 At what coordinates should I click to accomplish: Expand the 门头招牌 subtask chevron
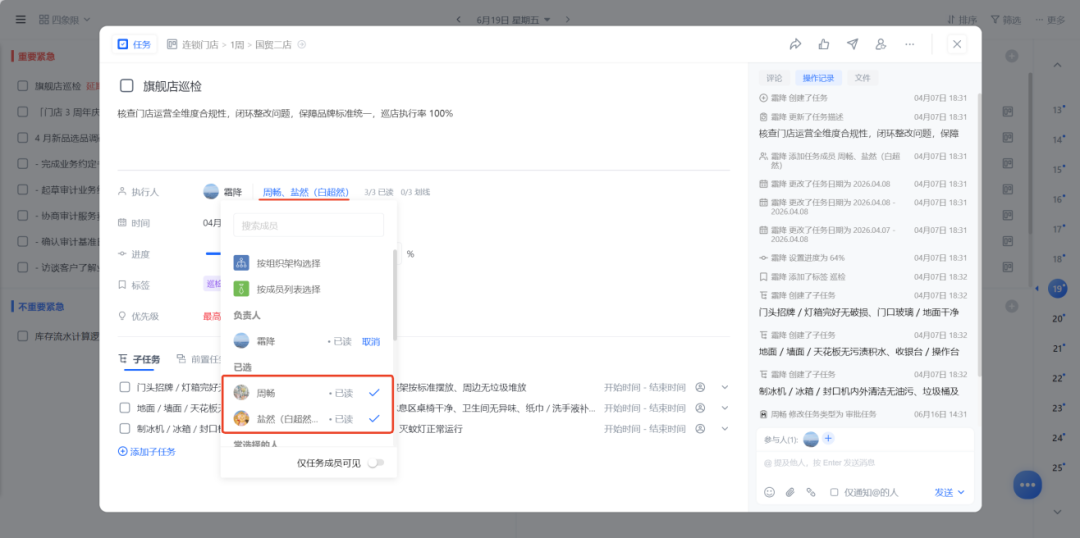[x=725, y=387]
